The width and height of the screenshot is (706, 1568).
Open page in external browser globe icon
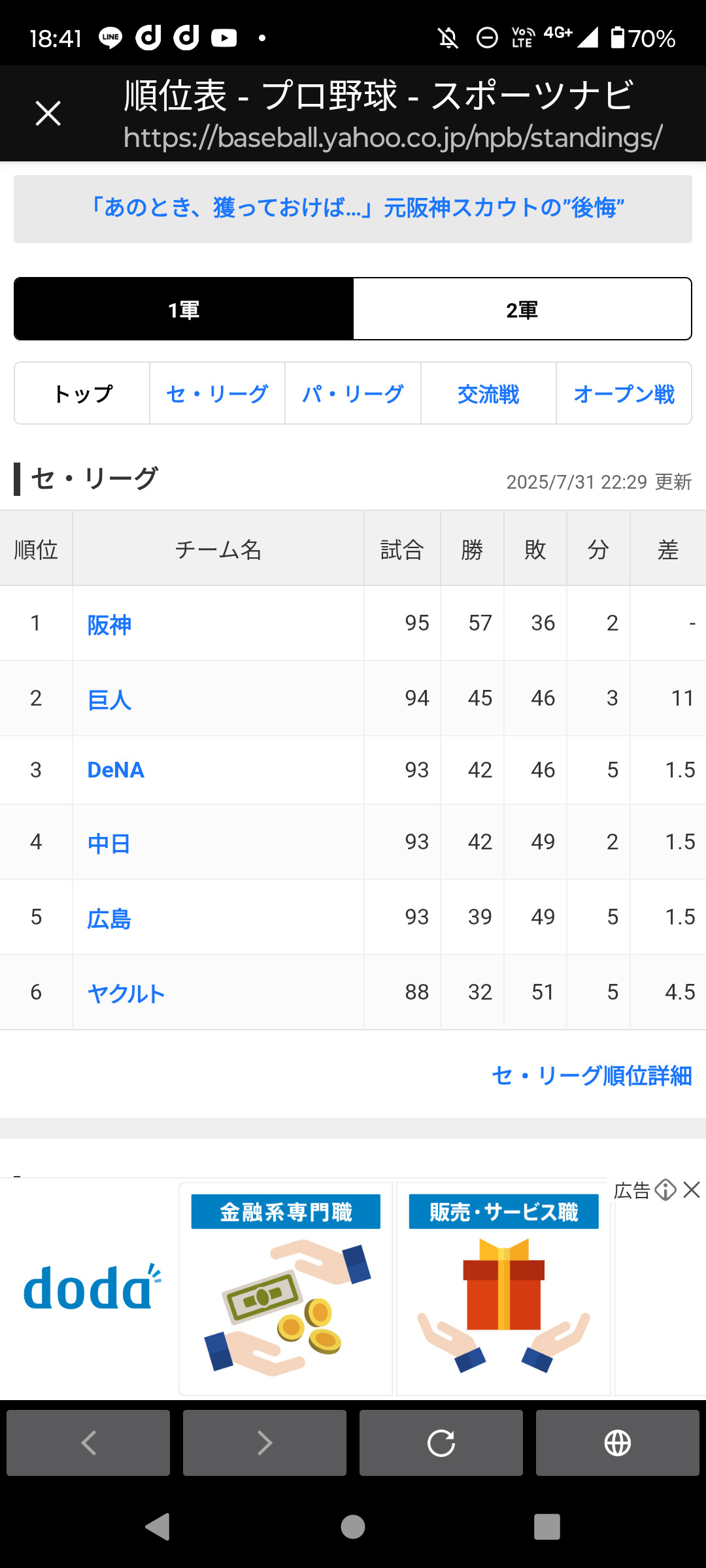(x=618, y=1443)
